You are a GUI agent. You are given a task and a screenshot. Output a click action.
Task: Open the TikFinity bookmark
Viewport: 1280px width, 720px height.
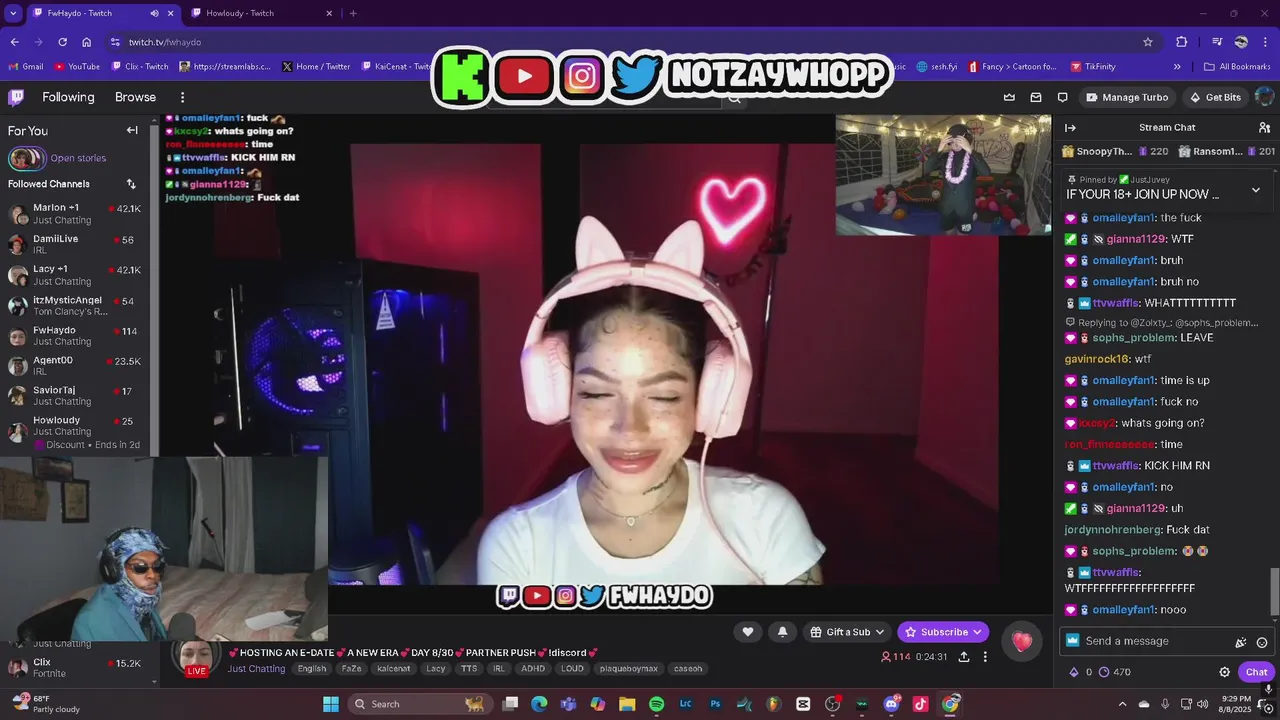pos(1093,67)
